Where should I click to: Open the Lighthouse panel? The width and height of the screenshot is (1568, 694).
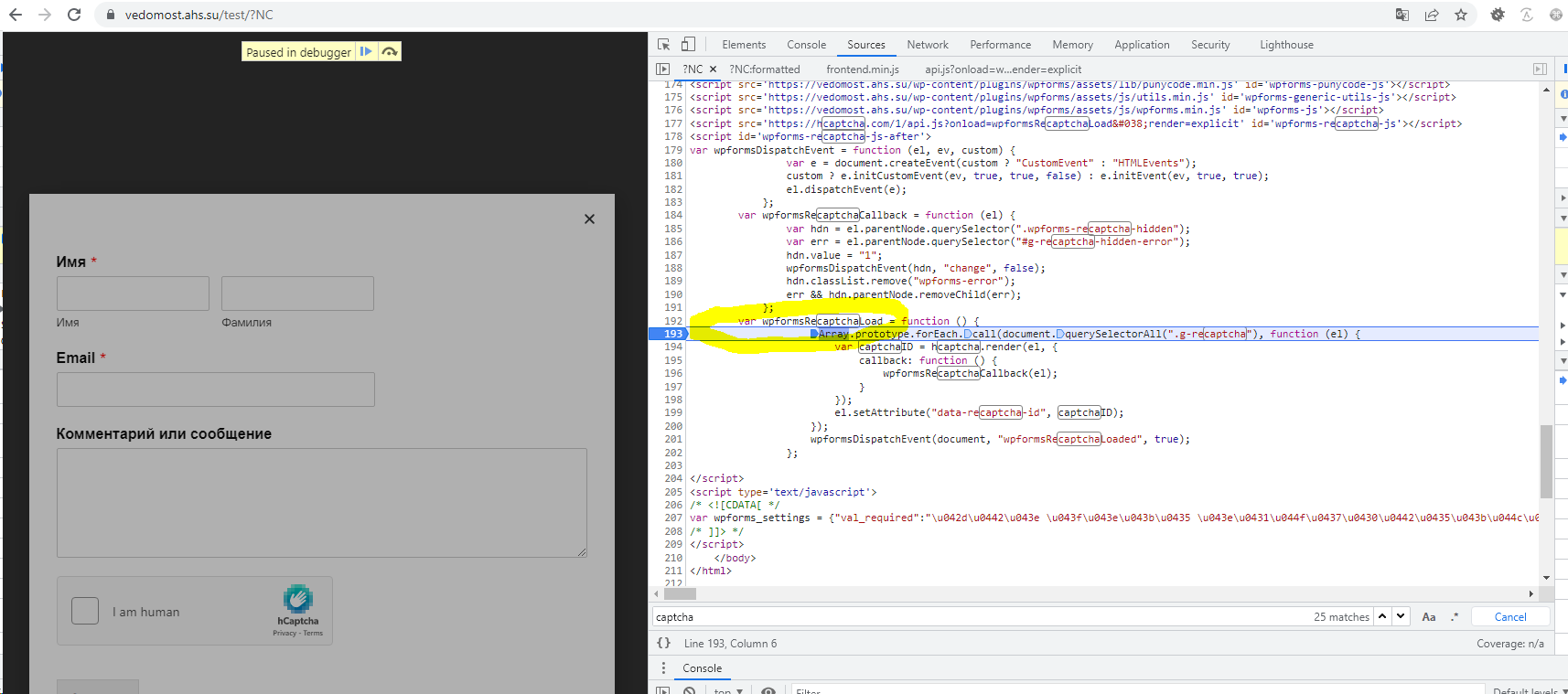pos(1286,45)
